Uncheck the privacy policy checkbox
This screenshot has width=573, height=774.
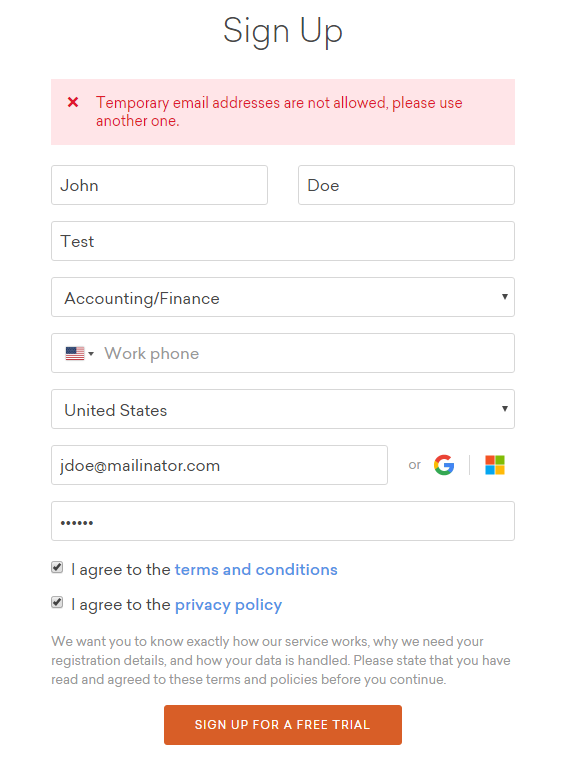(x=57, y=603)
